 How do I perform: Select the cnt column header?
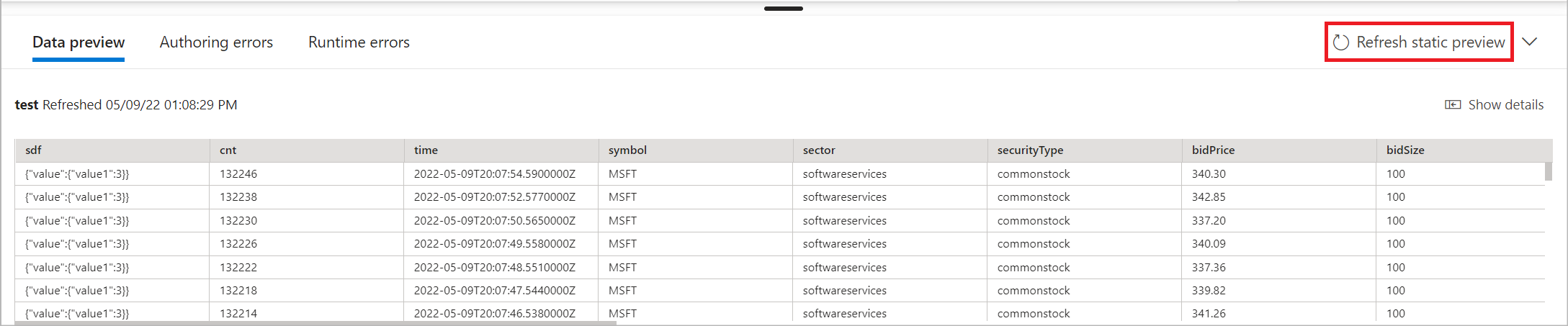(307, 150)
